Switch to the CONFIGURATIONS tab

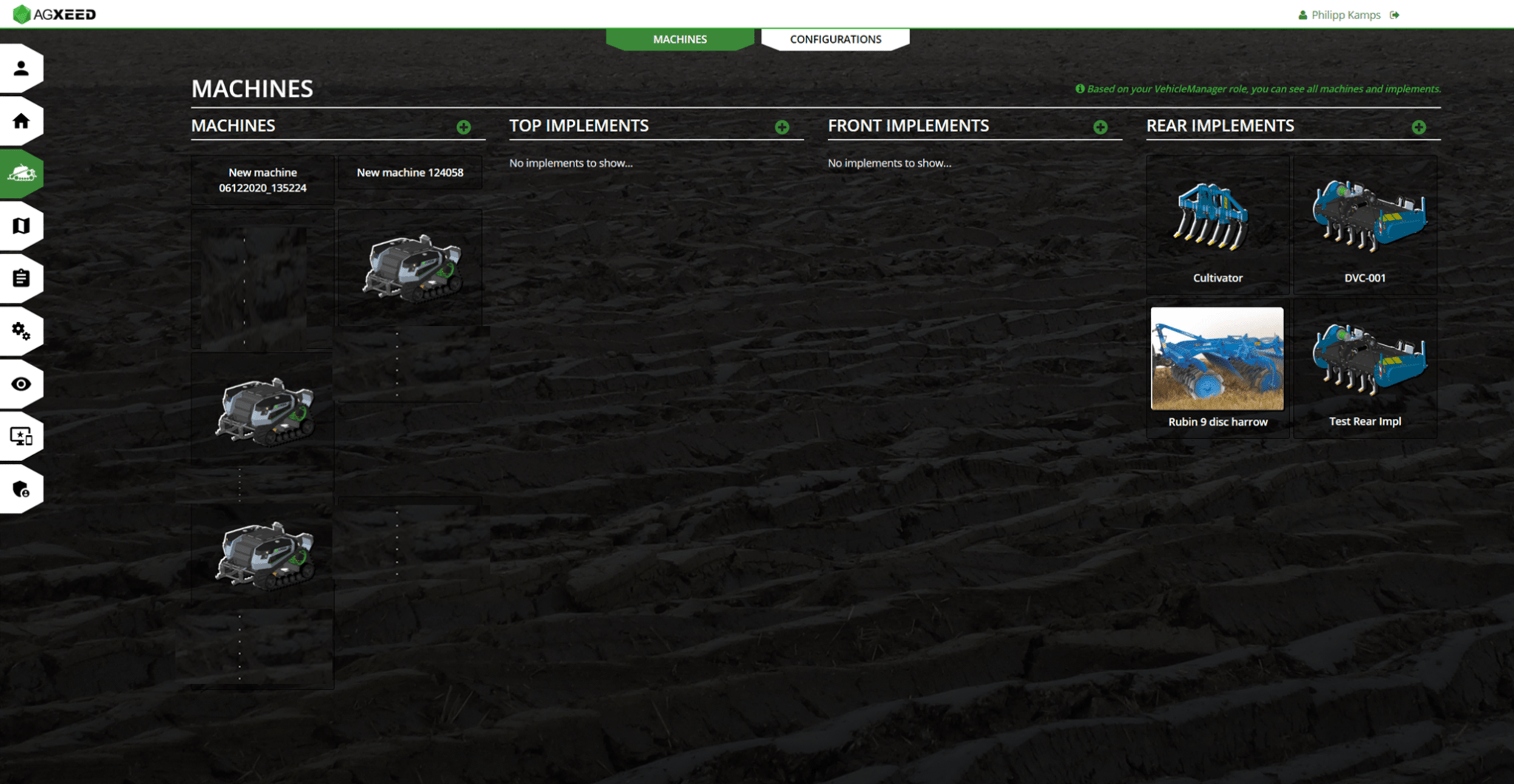(x=835, y=38)
